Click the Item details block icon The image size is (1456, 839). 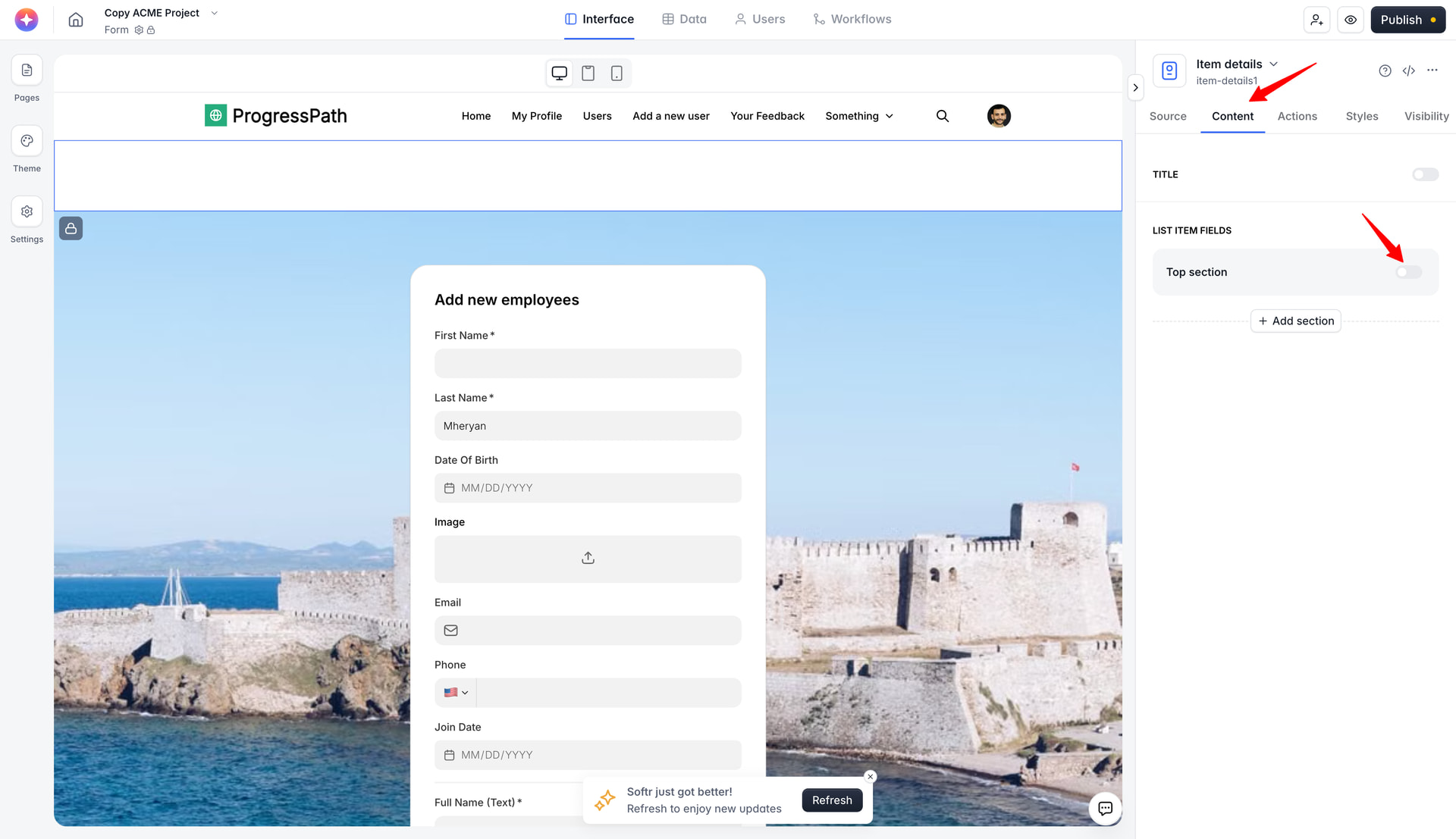1169,70
